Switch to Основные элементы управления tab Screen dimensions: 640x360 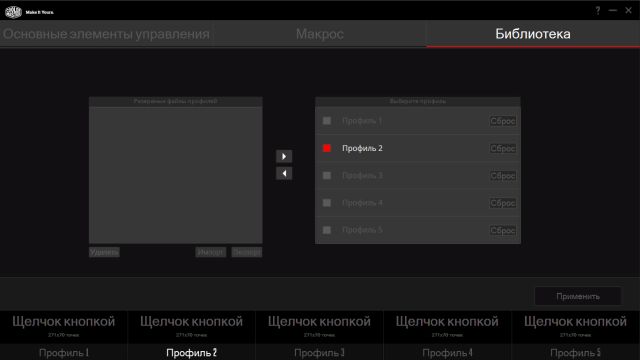point(106,34)
